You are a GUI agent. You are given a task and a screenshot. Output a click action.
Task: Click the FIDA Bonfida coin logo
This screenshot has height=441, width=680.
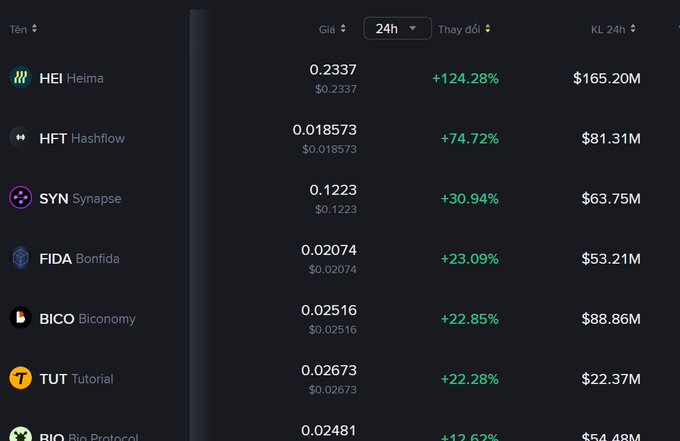(20, 258)
